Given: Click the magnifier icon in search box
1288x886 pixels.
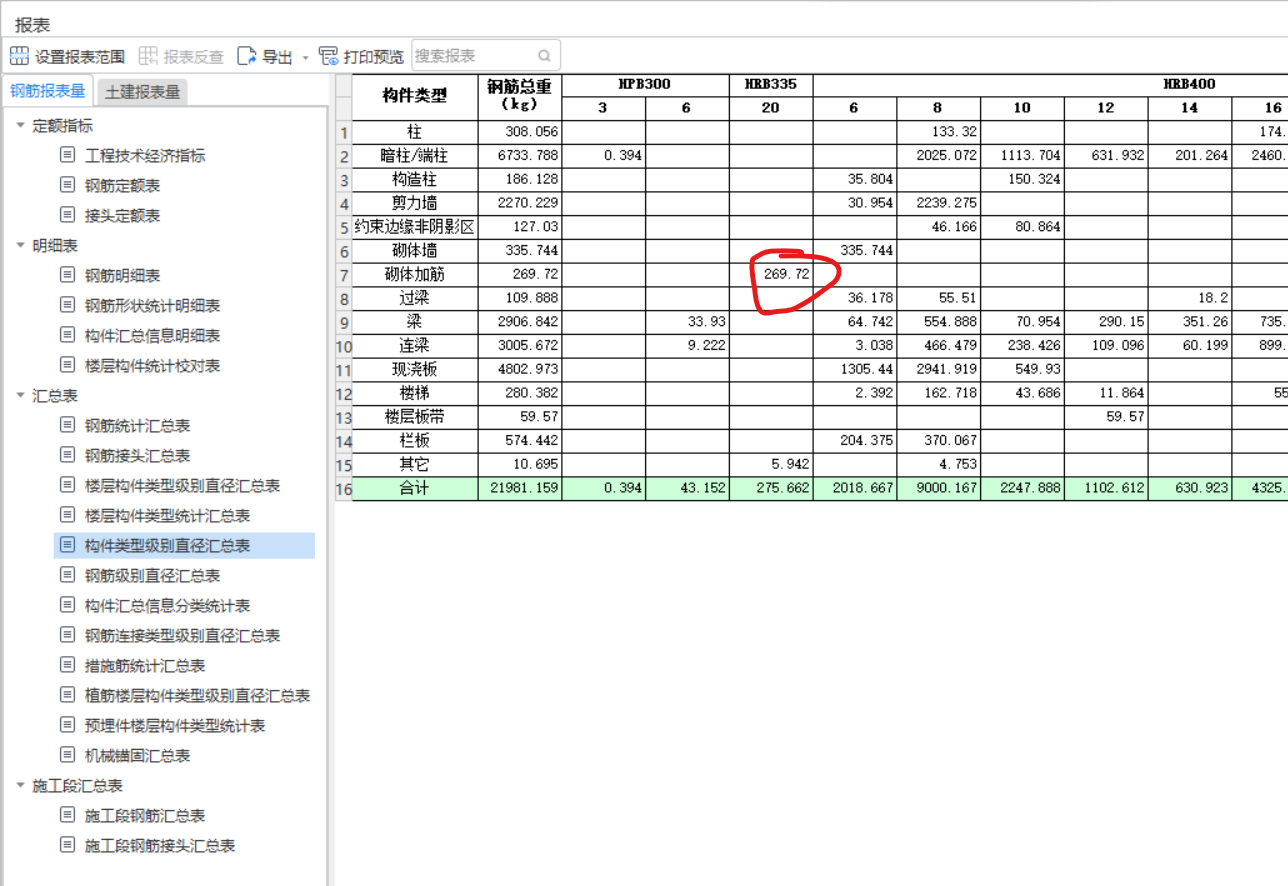Looking at the screenshot, I should [545, 56].
